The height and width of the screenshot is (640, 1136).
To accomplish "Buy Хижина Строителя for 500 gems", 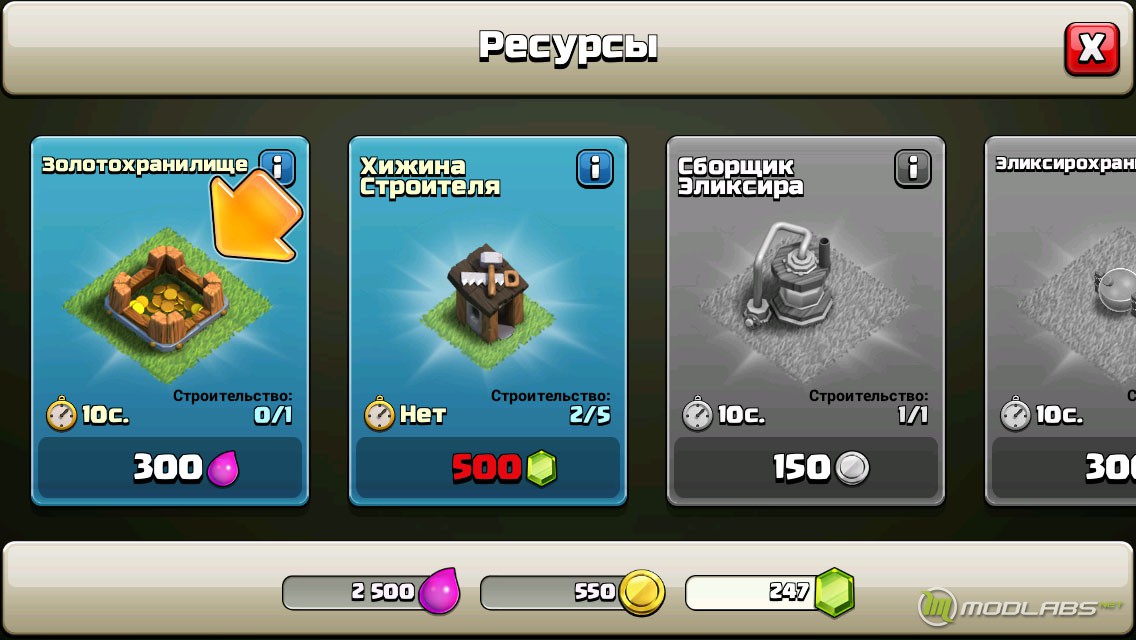I will 488,467.
